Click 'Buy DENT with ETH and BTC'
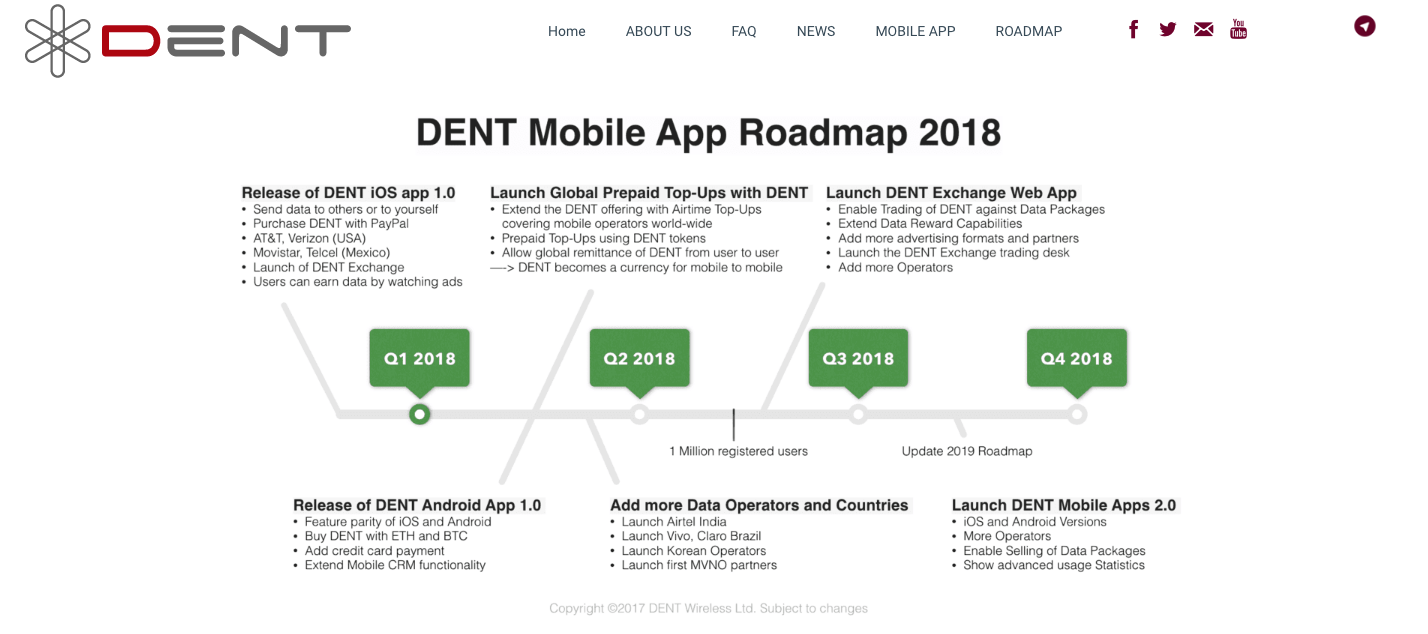Image resolution: width=1428 pixels, height=634 pixels. click(x=386, y=536)
